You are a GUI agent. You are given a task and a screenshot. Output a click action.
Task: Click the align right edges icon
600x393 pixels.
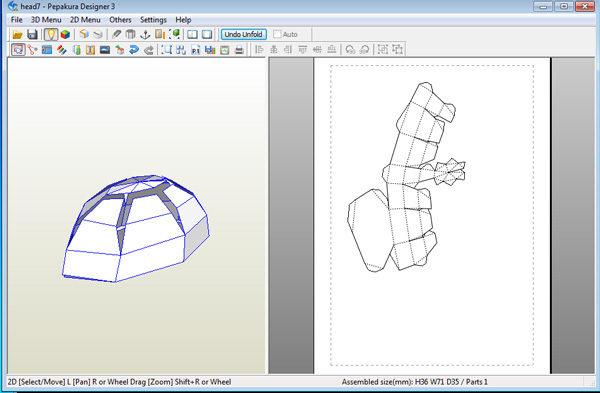click(x=288, y=49)
